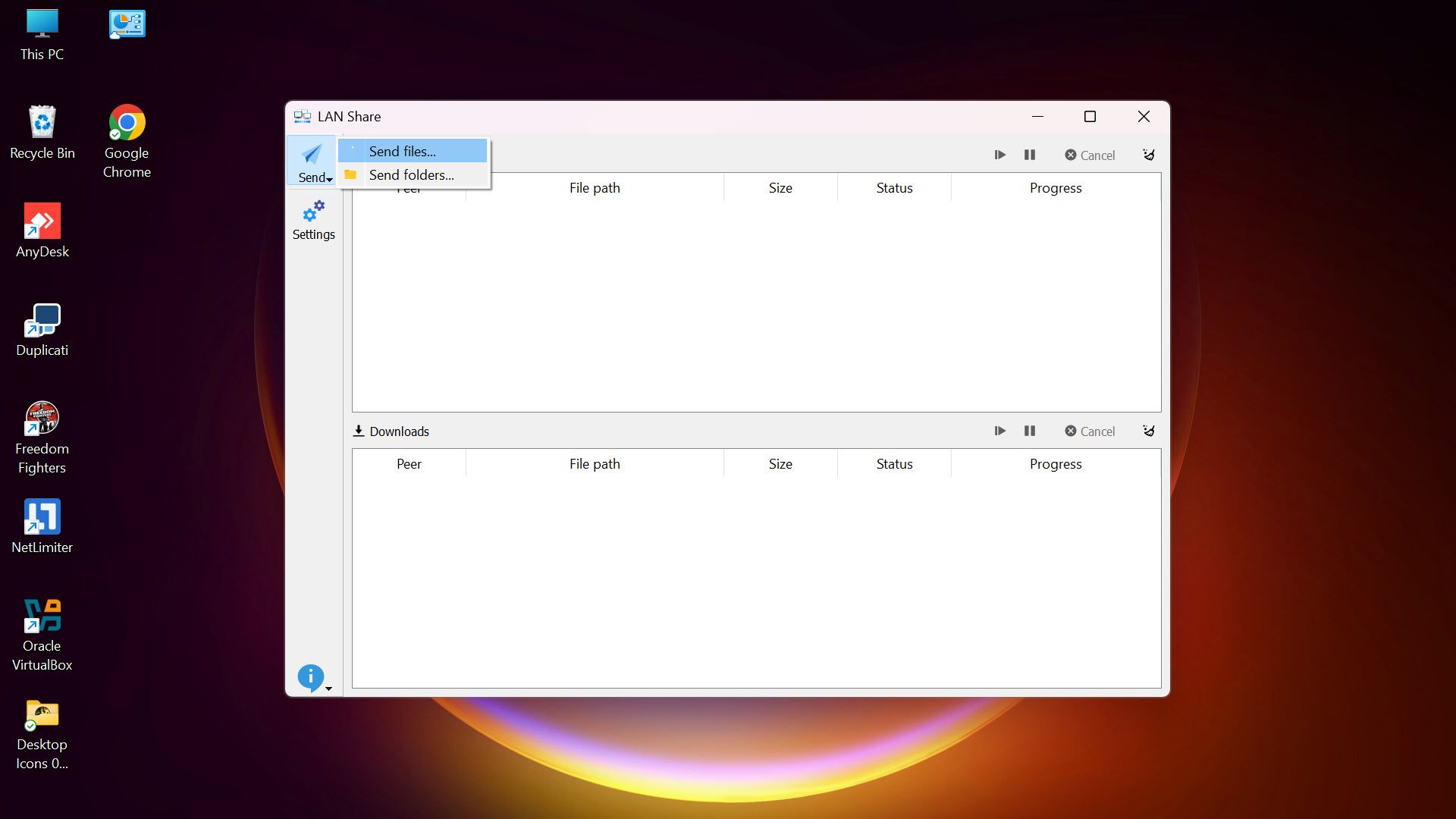Image resolution: width=1456 pixels, height=819 pixels.
Task: Choose Send folders... menu entry
Action: pyautogui.click(x=413, y=175)
